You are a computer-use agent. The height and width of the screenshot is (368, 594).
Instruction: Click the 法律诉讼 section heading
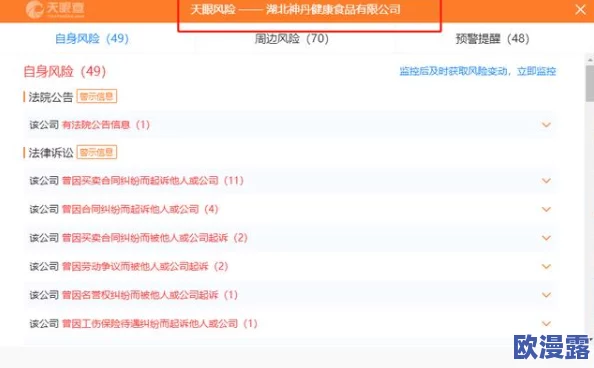pyautogui.click(x=51, y=153)
